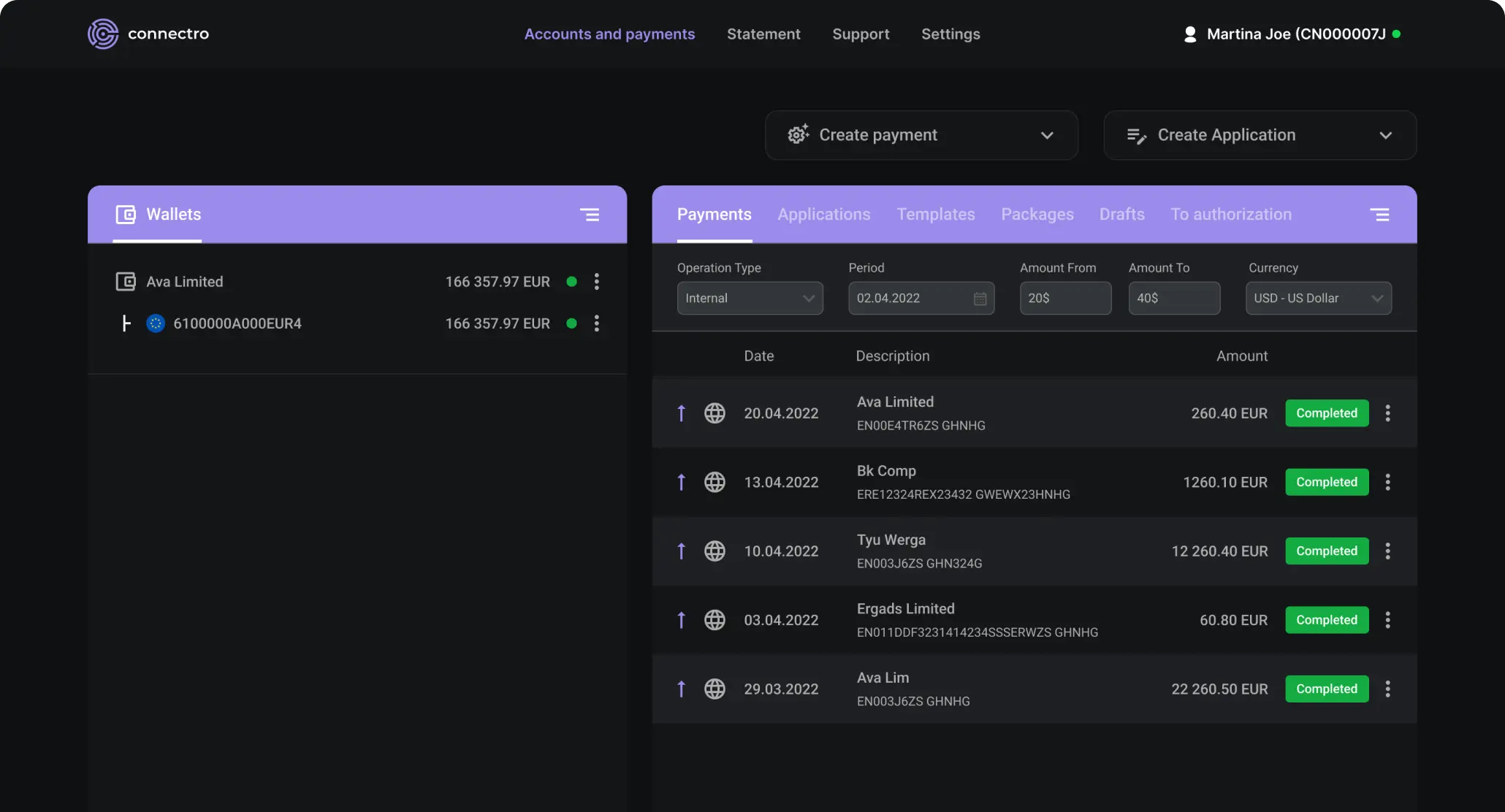Click Completed status on Ergads Limited payment
The image size is (1505, 812).
1326,620
